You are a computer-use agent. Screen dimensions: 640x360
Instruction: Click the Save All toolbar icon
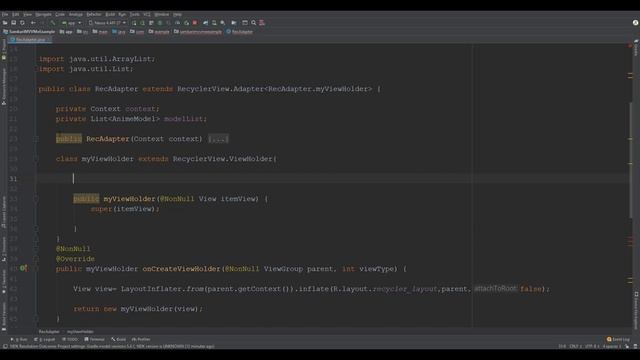pos(13,23)
